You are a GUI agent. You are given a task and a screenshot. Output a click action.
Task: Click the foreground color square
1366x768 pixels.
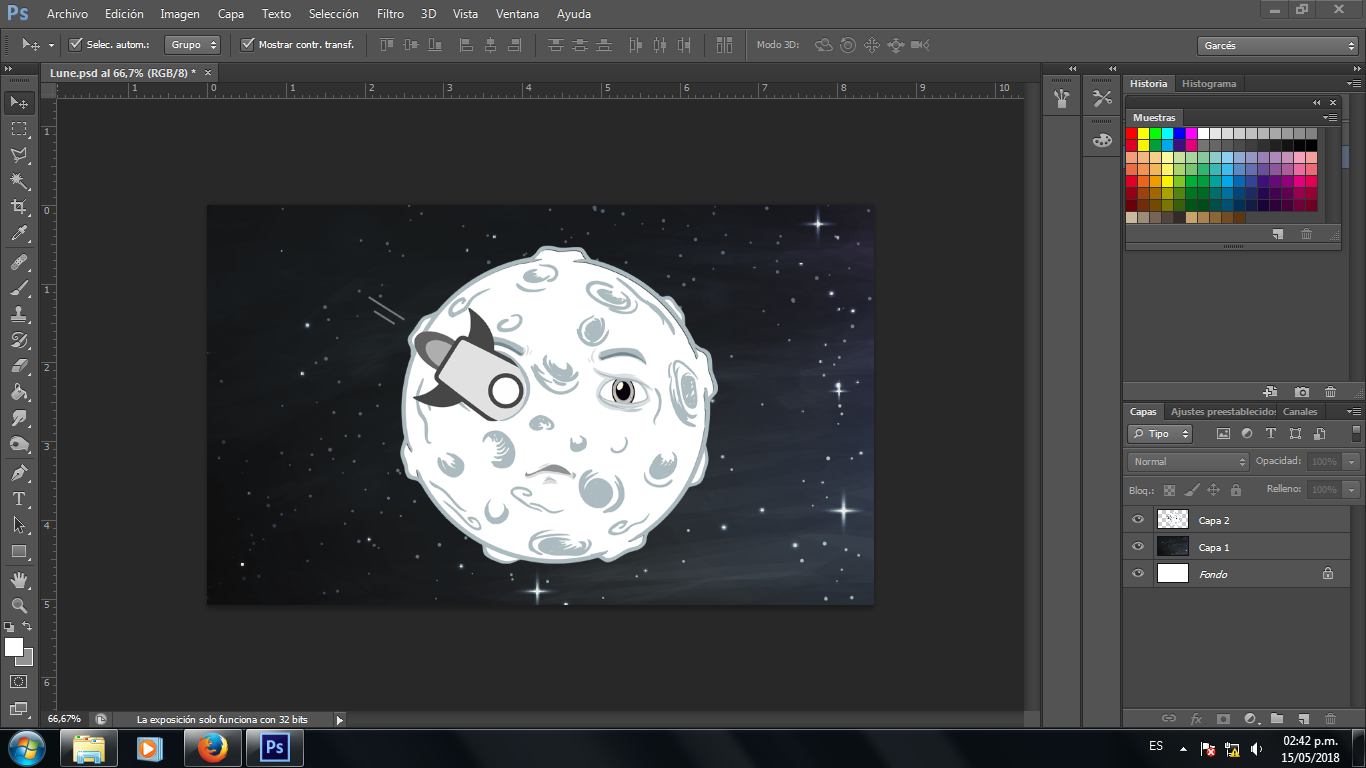pyautogui.click(x=14, y=647)
